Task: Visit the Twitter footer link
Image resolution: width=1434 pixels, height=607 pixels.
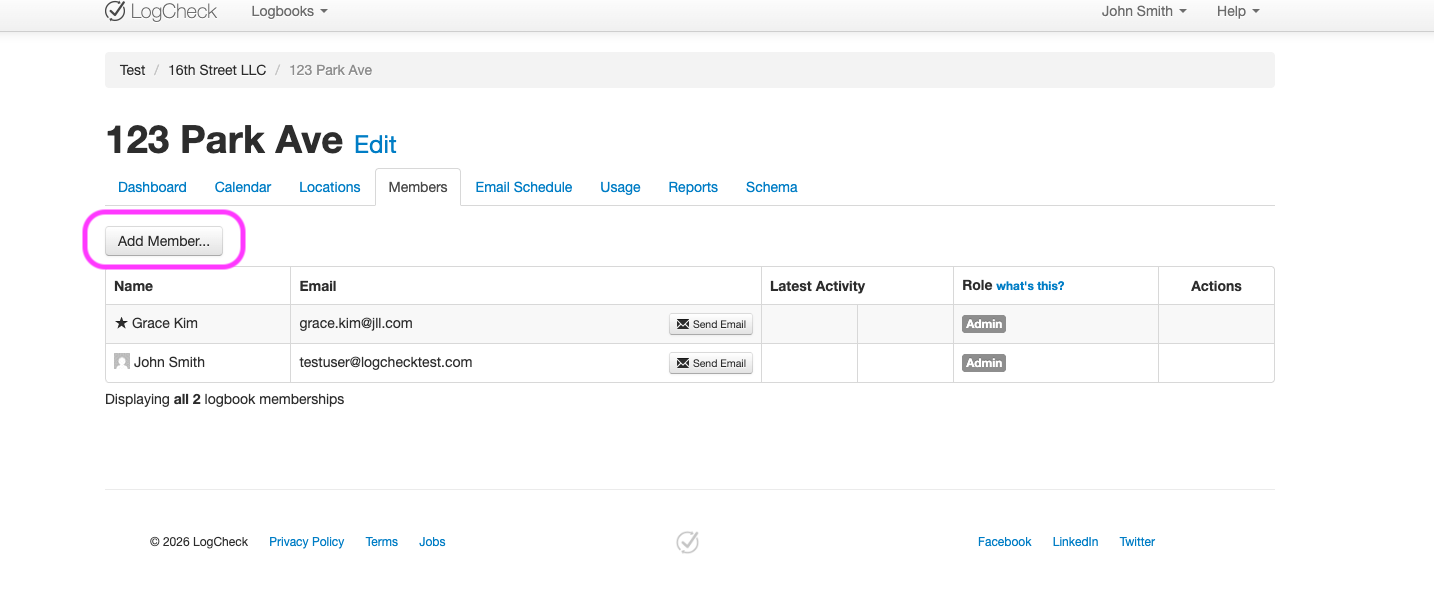Action: 1137,542
